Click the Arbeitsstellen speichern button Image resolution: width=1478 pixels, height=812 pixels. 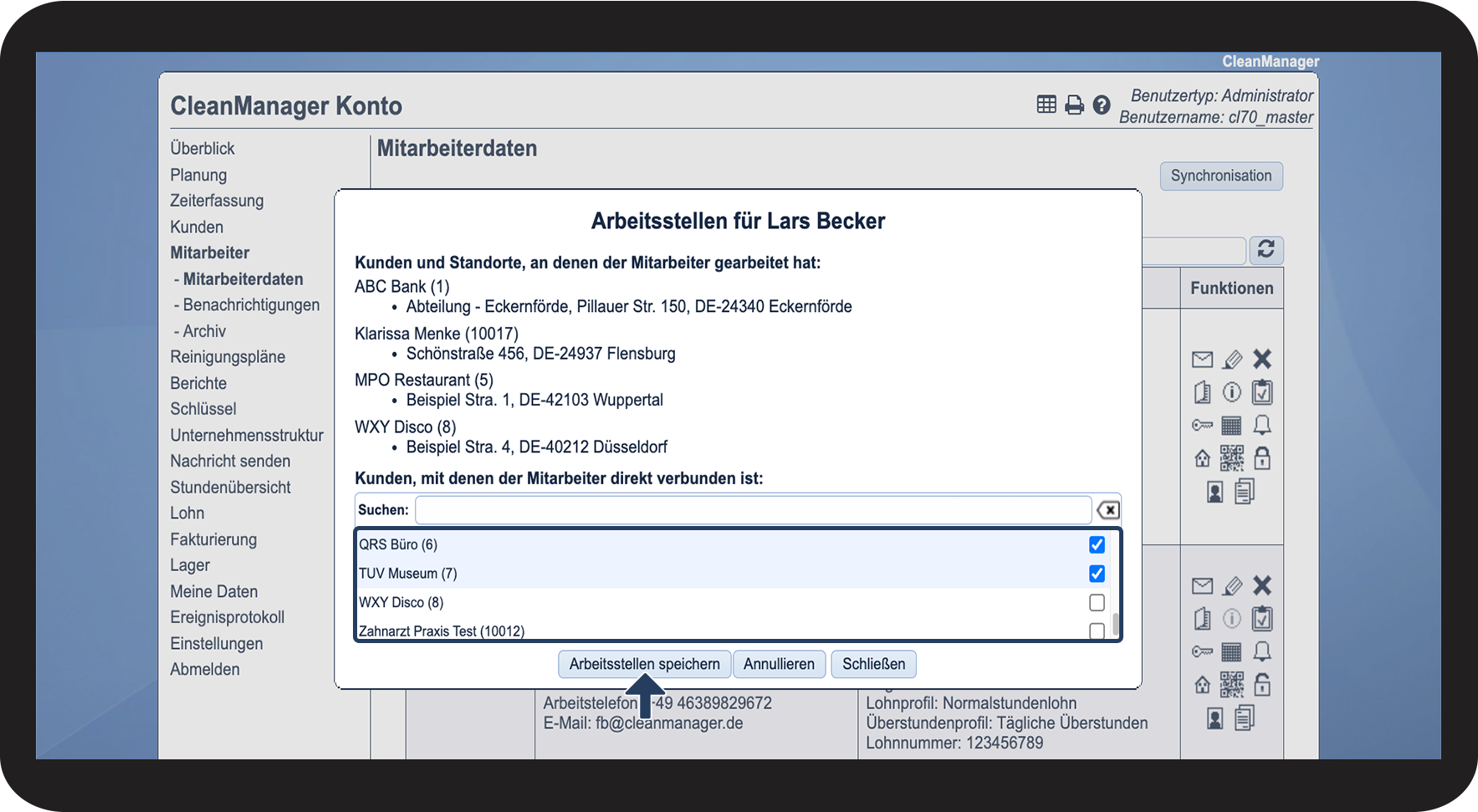pyautogui.click(x=645, y=664)
